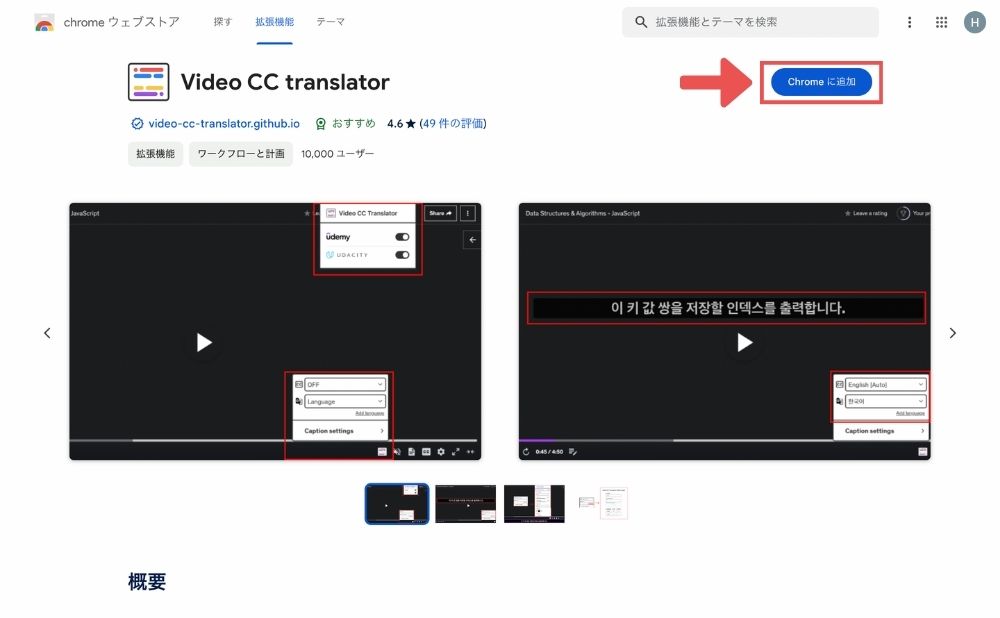Open the OFF caption dropdown in first preview
The image size is (1000, 618).
click(344, 385)
